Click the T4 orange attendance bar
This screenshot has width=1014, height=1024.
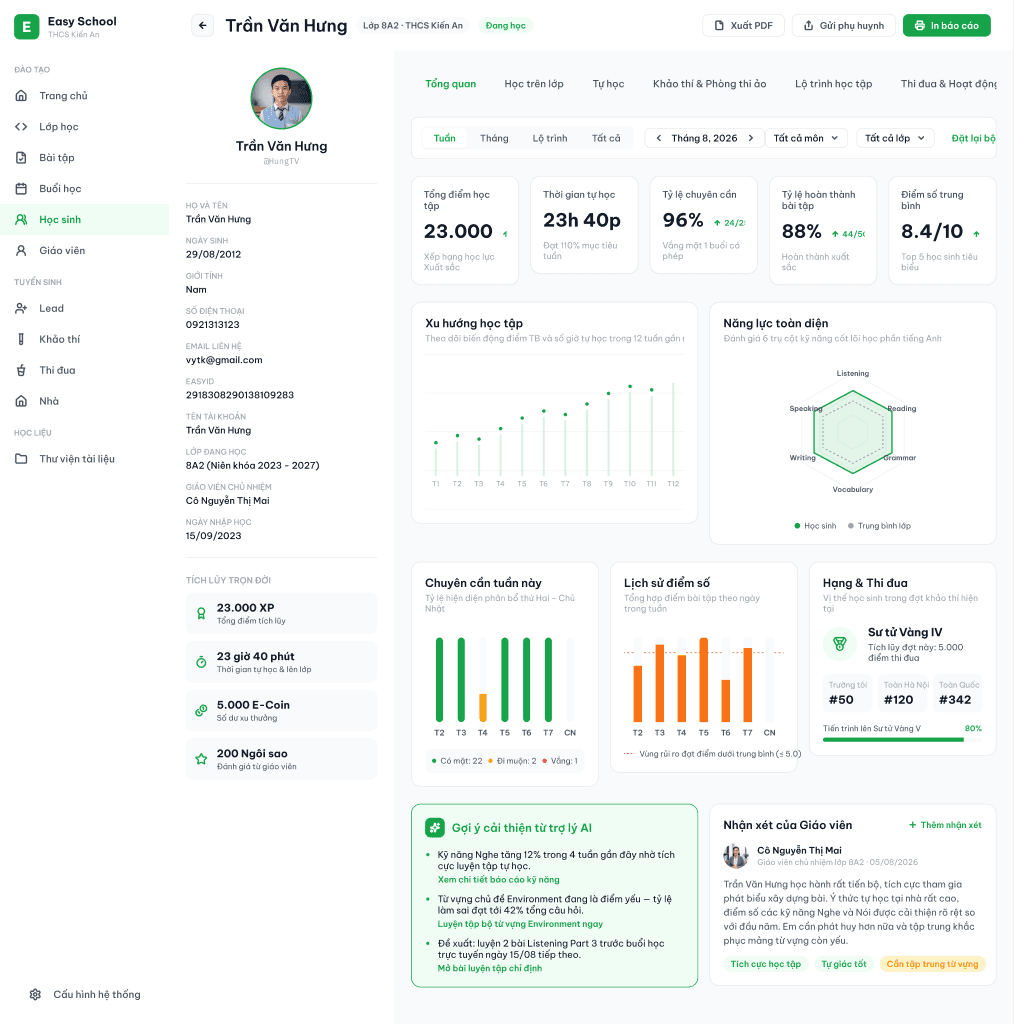pyautogui.click(x=483, y=707)
